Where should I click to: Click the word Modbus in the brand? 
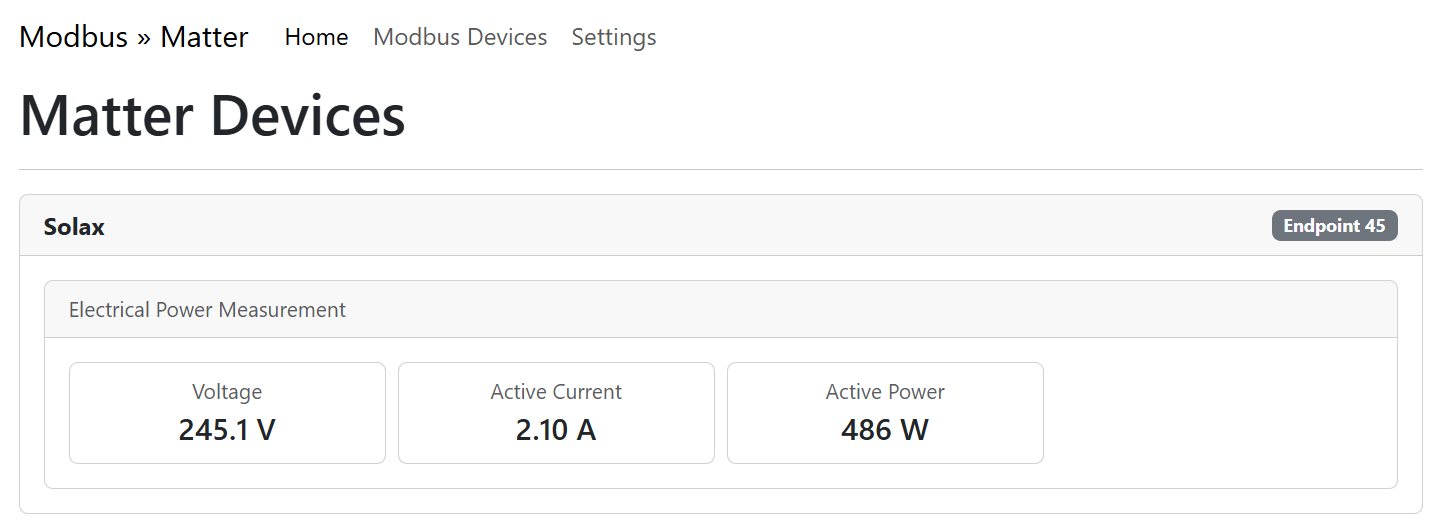pyautogui.click(x=74, y=37)
